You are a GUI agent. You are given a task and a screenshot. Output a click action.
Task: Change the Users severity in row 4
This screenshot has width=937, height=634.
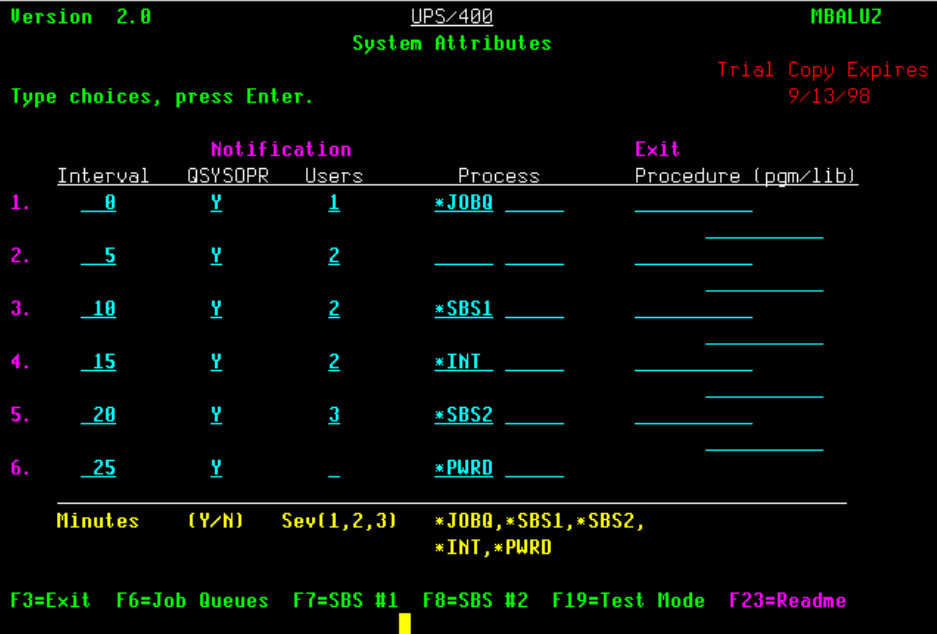(334, 362)
